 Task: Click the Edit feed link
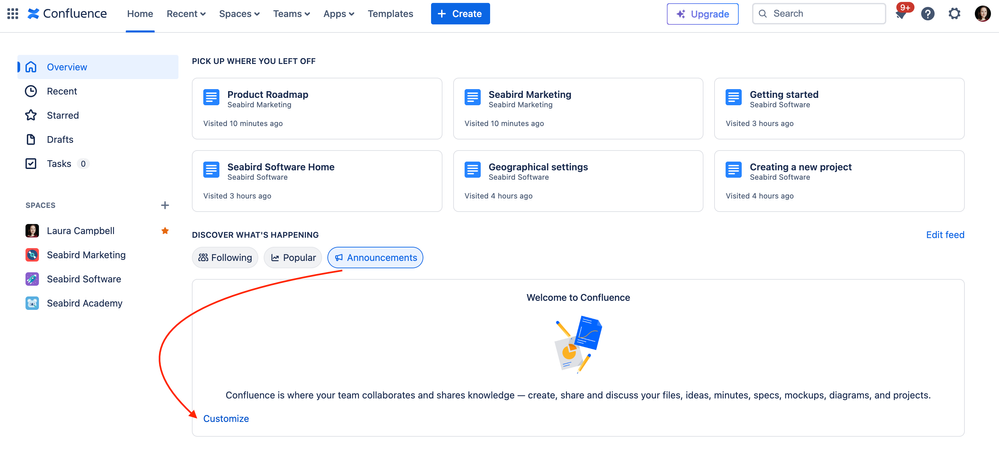[x=945, y=235]
